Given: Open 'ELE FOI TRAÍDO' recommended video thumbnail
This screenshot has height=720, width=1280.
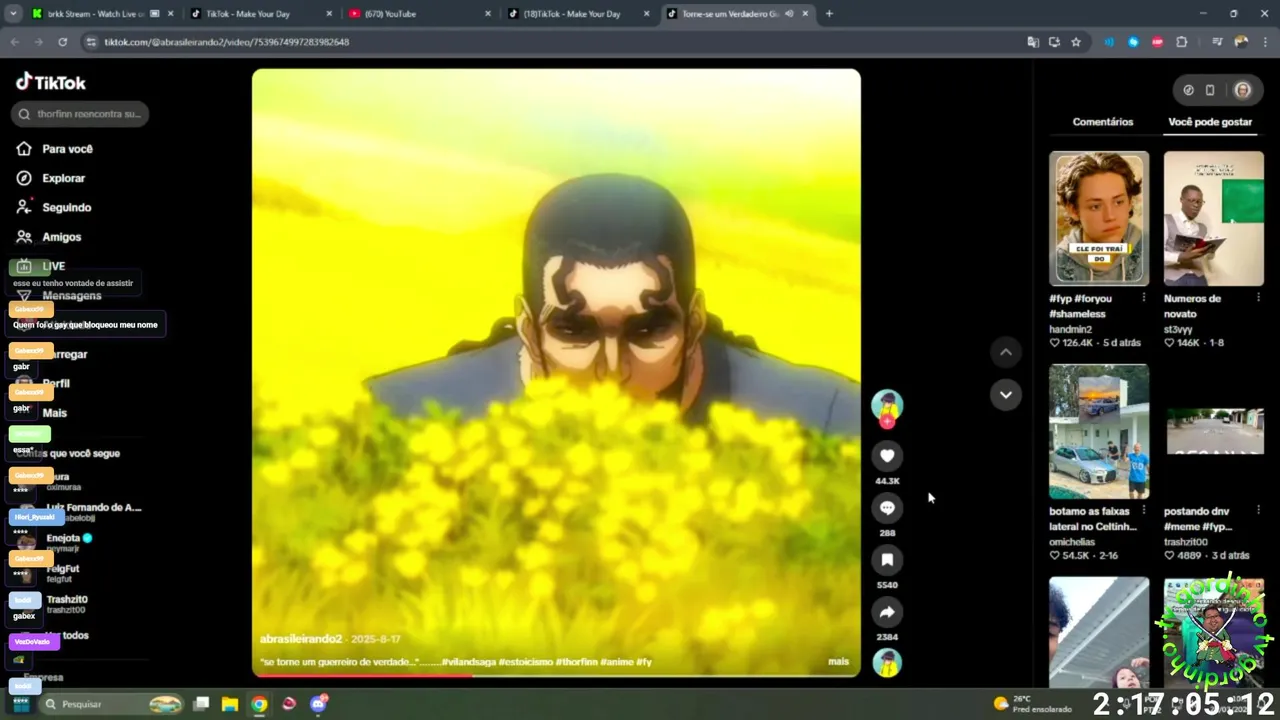Looking at the screenshot, I should [1099, 218].
